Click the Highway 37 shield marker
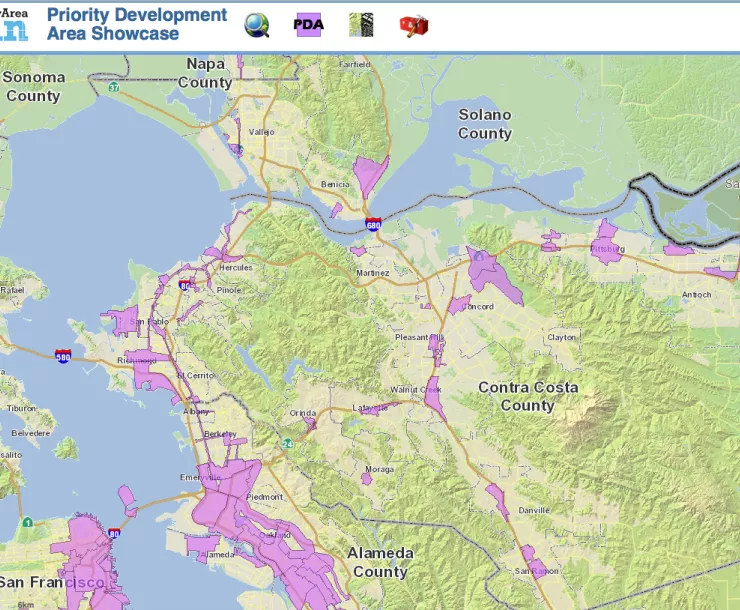This screenshot has width=740, height=610. click(114, 88)
